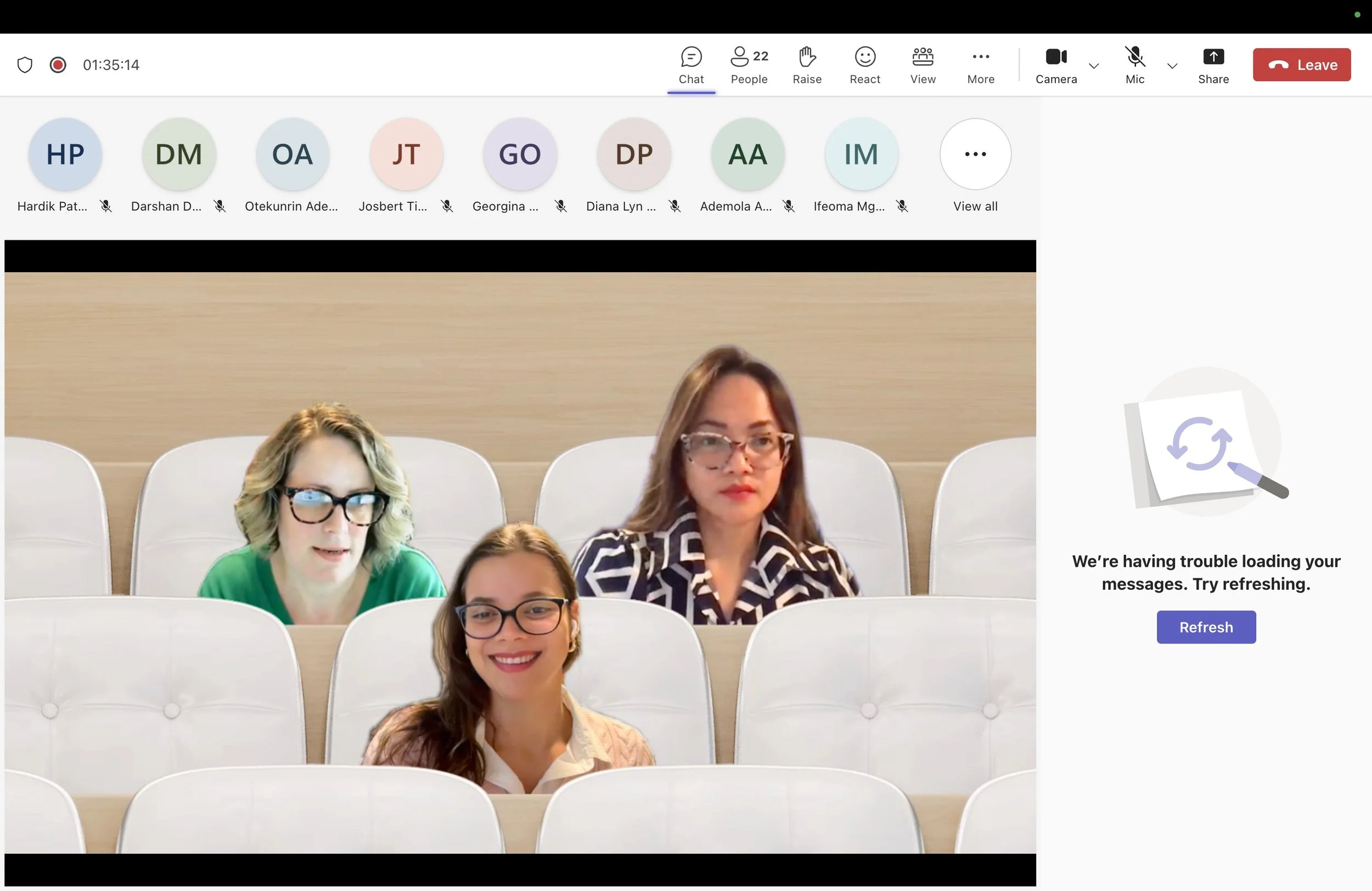Screen dimensions: 1372x891
Task: Click the Leave meeting button
Action: click(x=1302, y=65)
